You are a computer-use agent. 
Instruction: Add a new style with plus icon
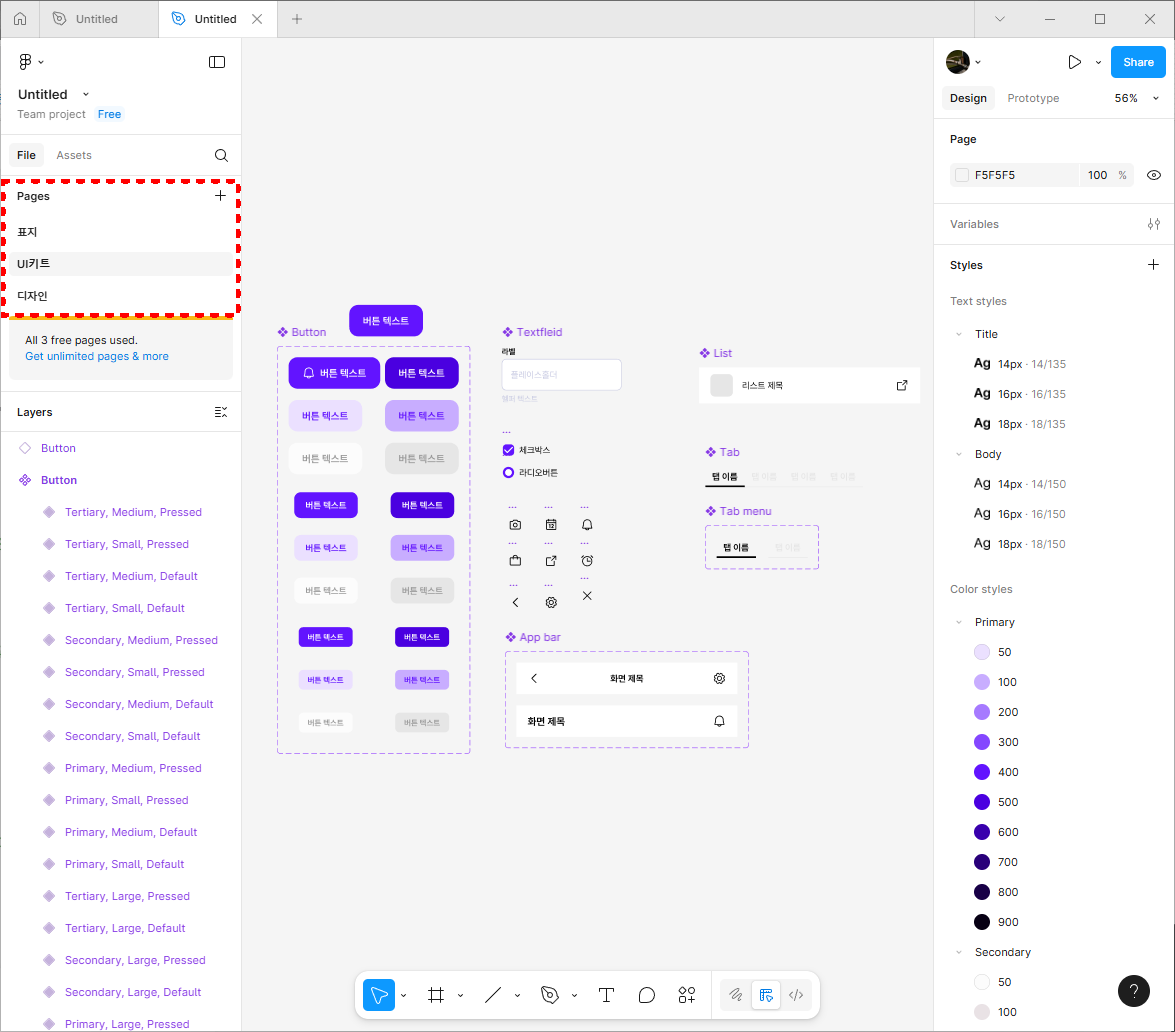click(x=1153, y=265)
